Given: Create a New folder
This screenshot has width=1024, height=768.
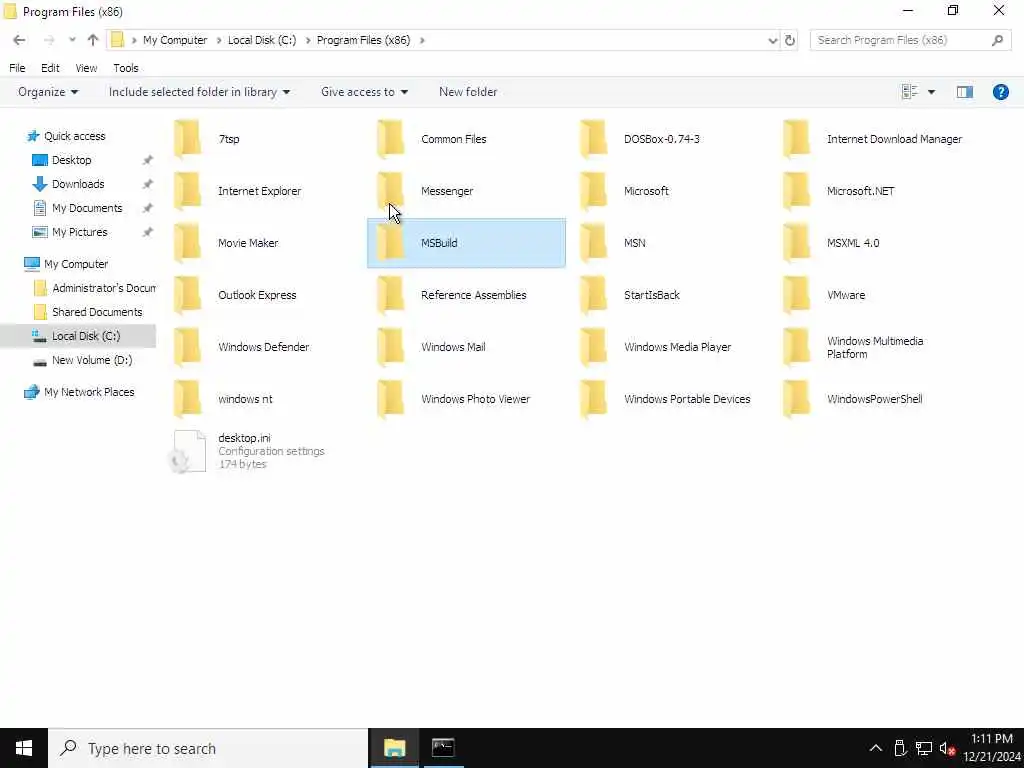Looking at the screenshot, I should [x=468, y=92].
